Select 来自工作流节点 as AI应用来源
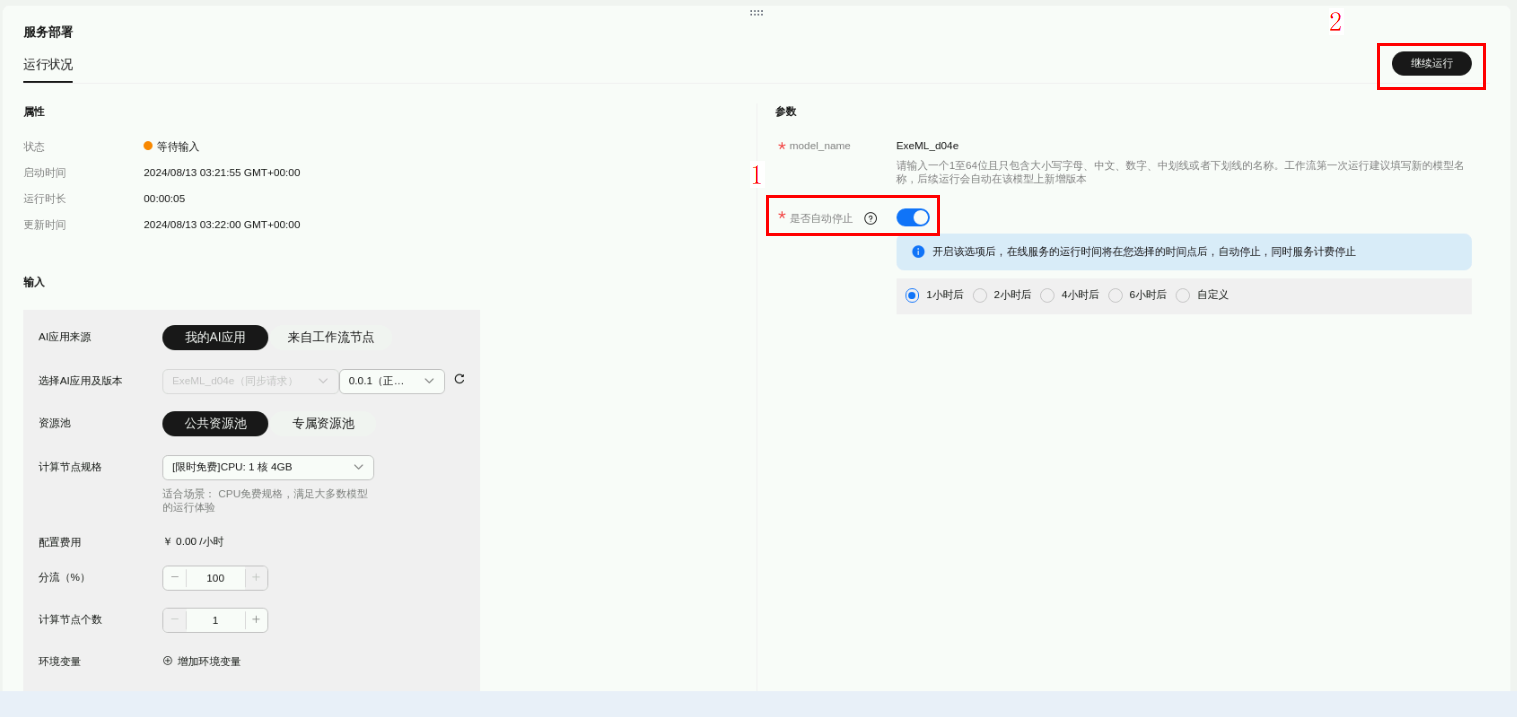This screenshot has height=717, width=1517. pyautogui.click(x=330, y=338)
